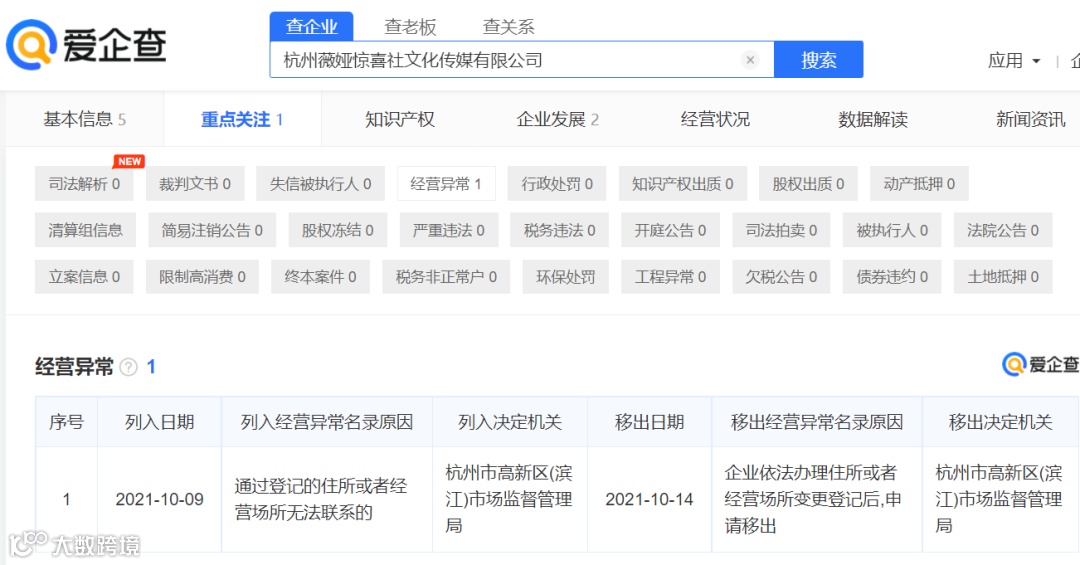Click the 2021-10-14 date cell
Image resolution: width=1080 pixels, height=565 pixels.
point(649,500)
